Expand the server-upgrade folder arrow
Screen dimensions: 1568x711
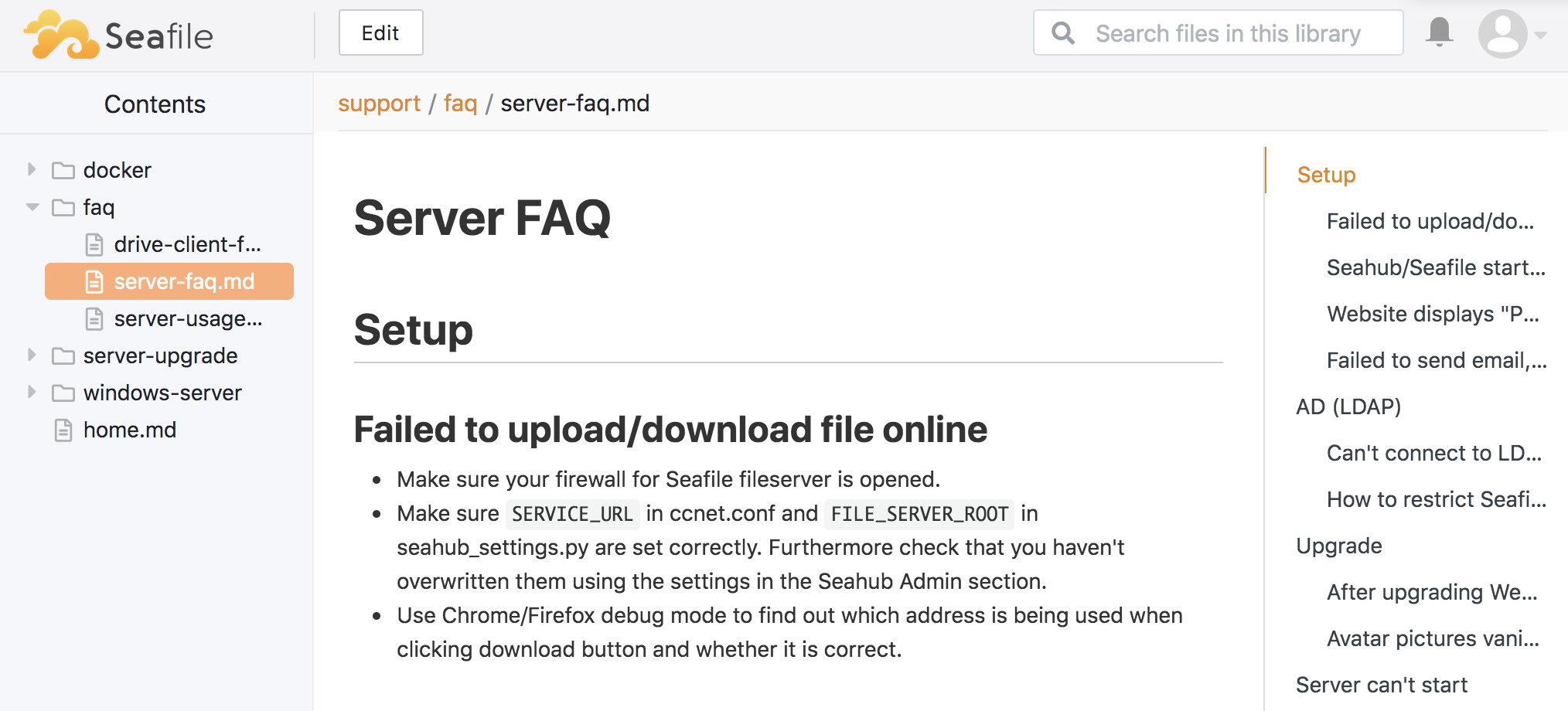(x=32, y=355)
